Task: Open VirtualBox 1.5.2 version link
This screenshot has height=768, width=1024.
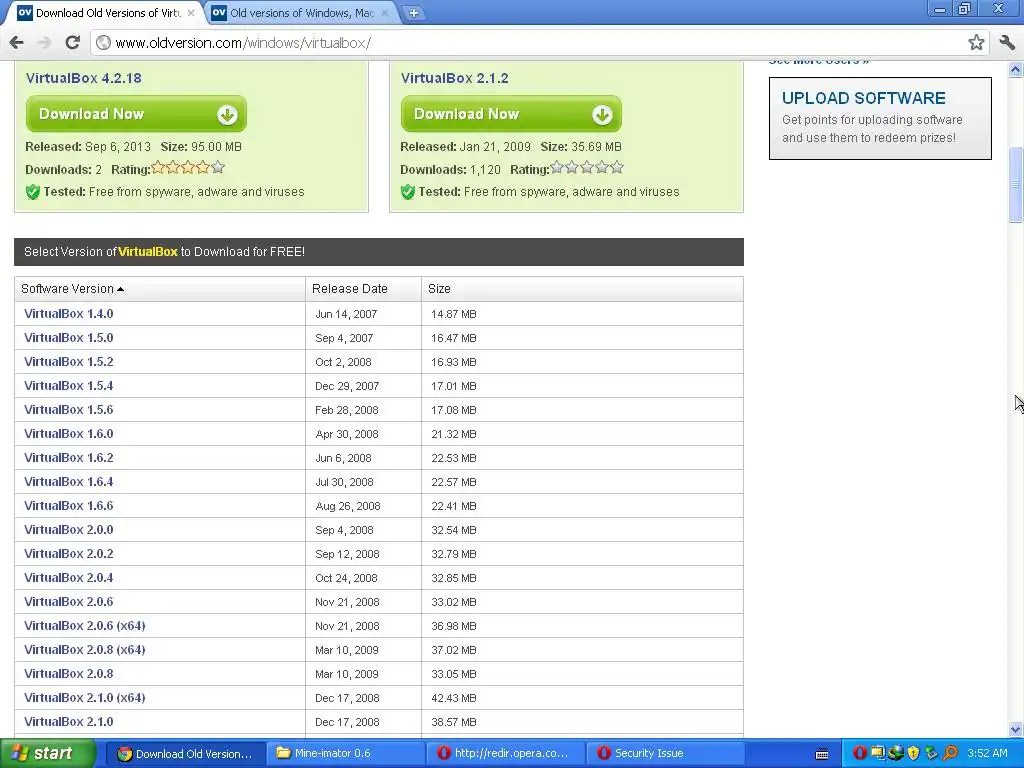Action: coord(69,362)
